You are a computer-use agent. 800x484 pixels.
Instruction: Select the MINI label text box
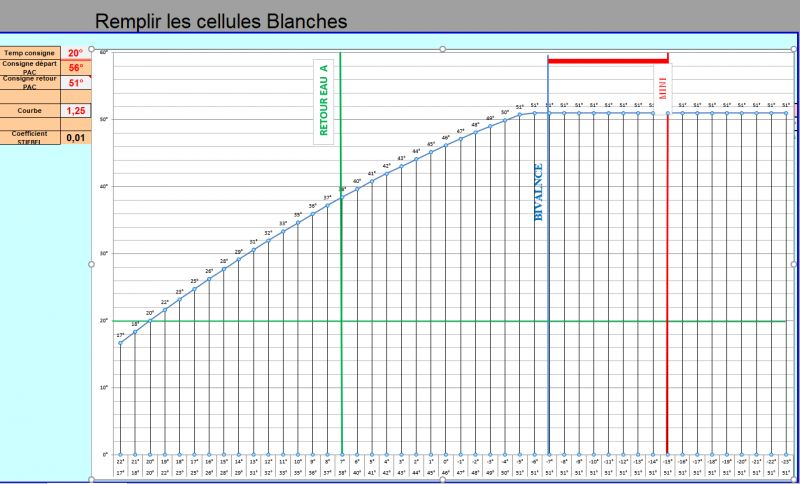pyautogui.click(x=660, y=85)
